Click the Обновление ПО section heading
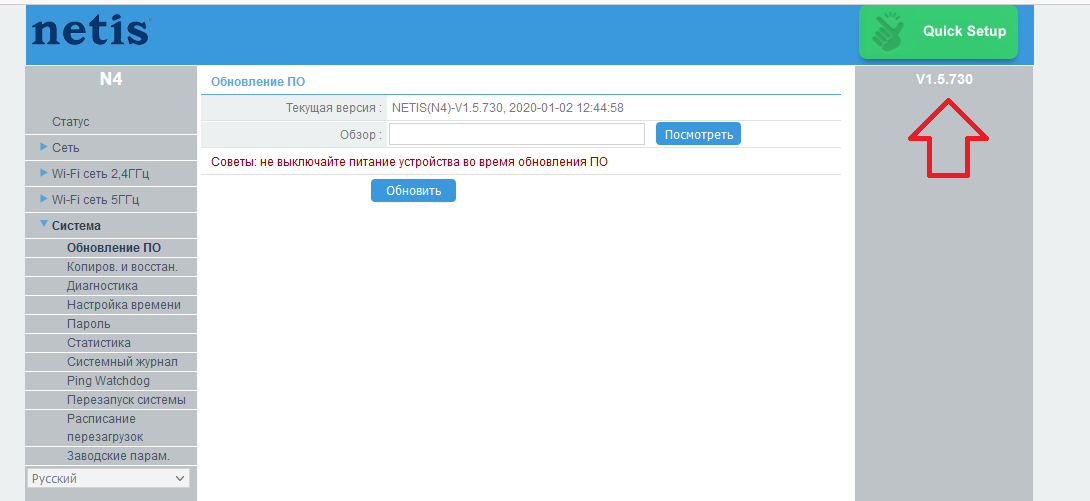This screenshot has height=501, width=1090. 258,82
